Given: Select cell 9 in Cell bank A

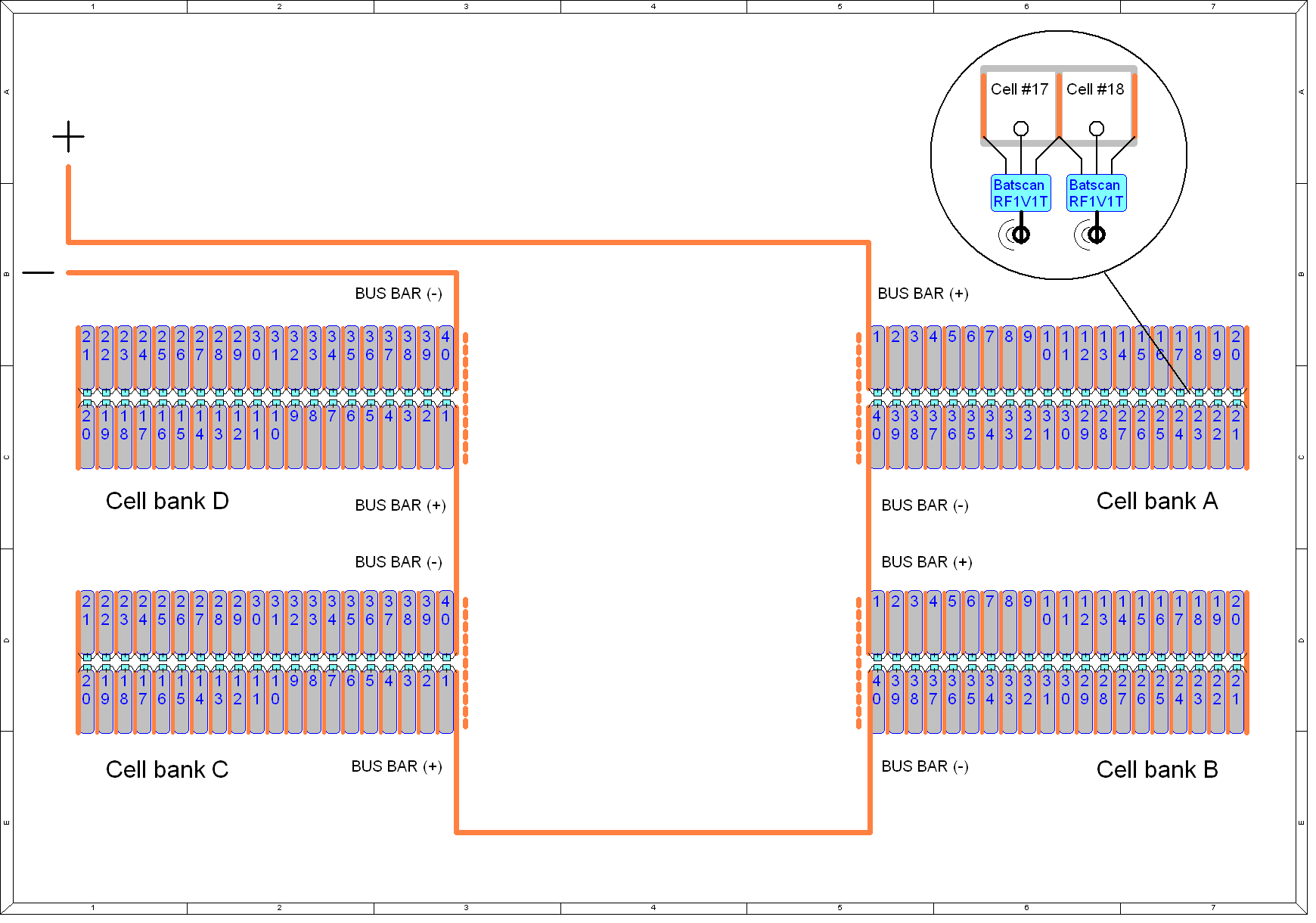Looking at the screenshot, I should [1028, 358].
